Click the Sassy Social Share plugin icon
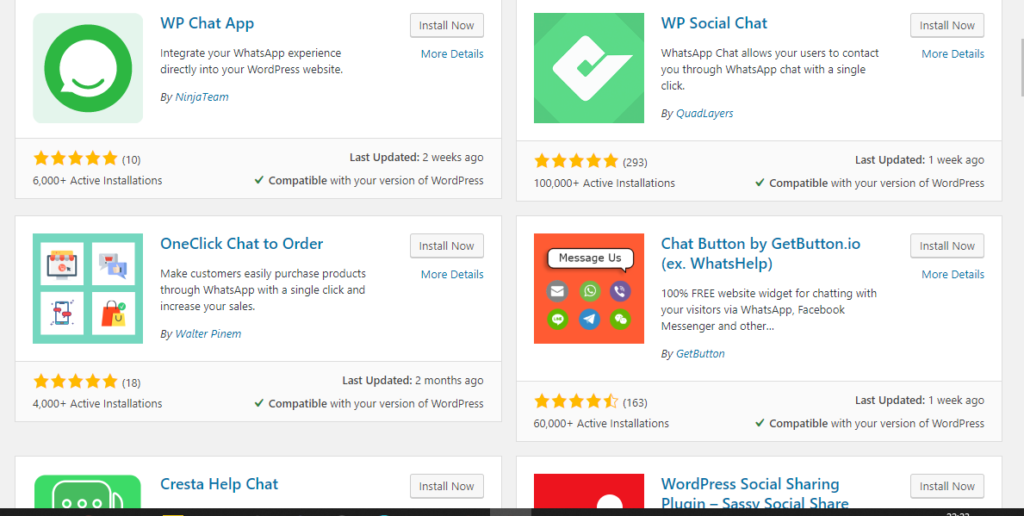The image size is (1024, 516). pos(588,493)
